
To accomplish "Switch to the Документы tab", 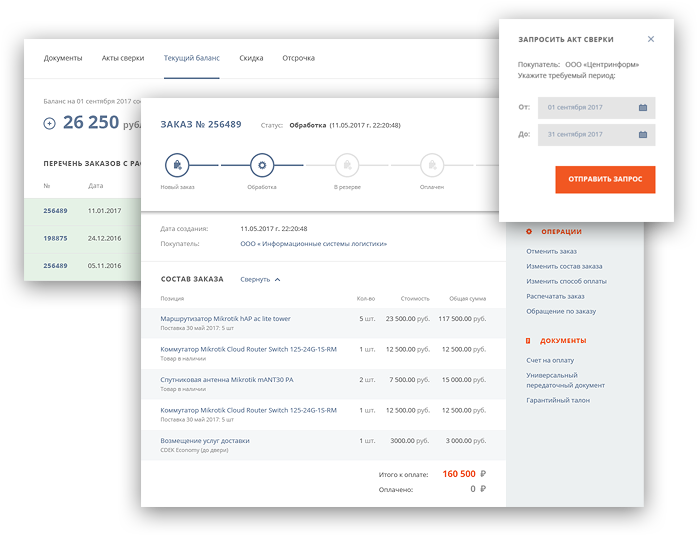I will click(63, 58).
